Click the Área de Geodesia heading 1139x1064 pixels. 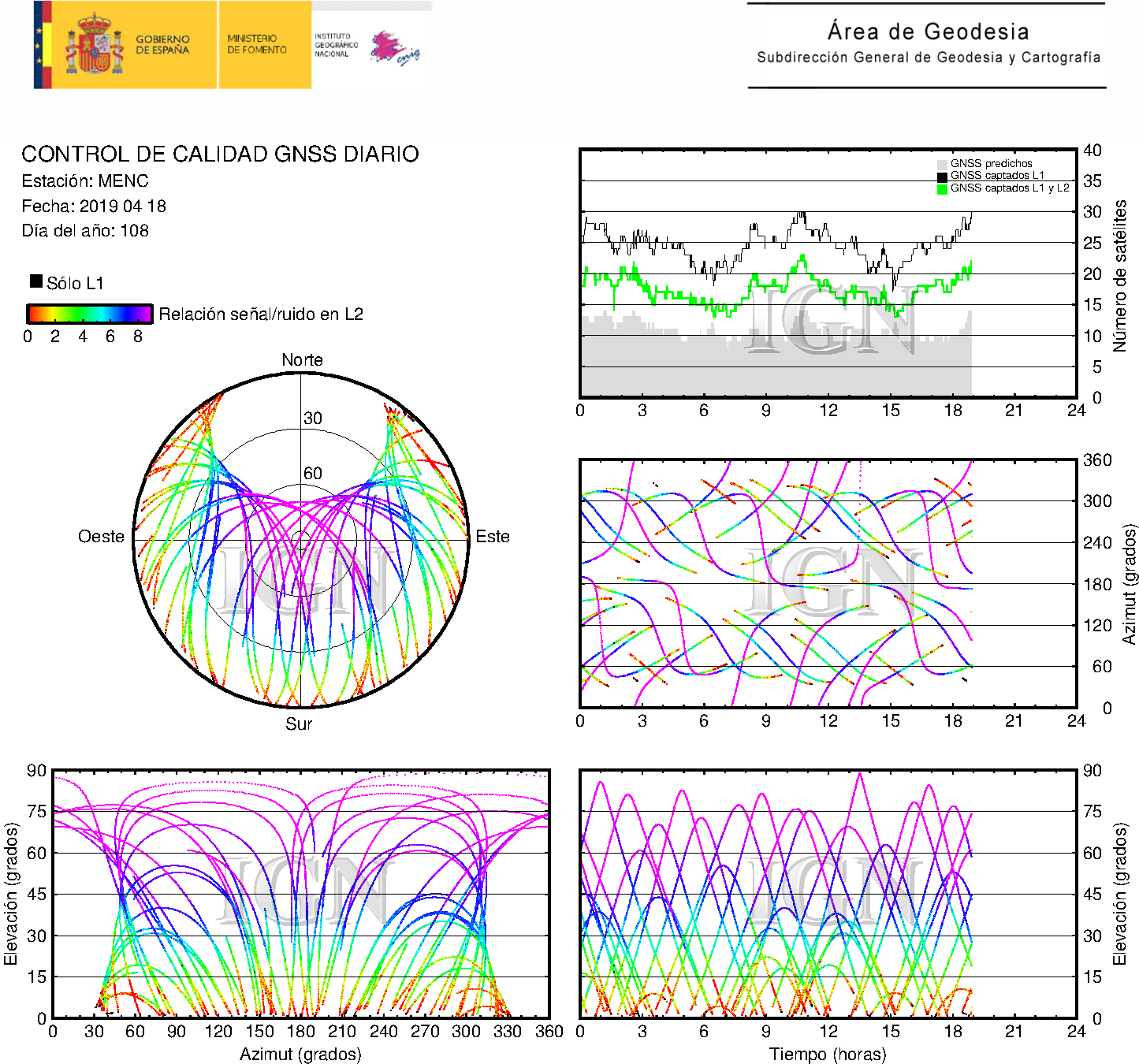928,32
